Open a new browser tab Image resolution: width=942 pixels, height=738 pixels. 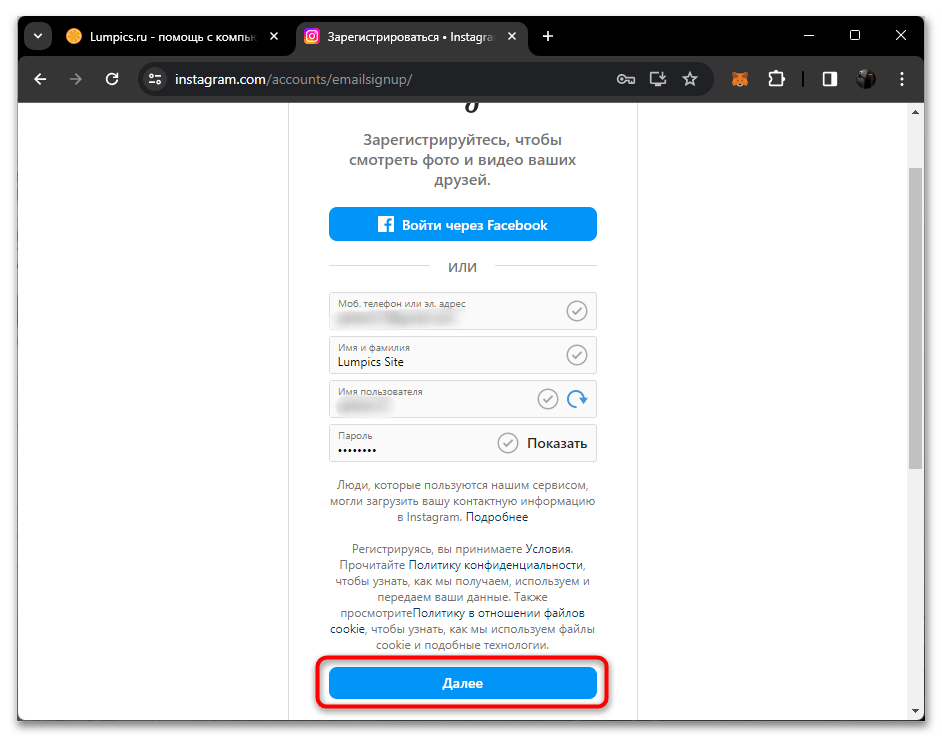pos(547,37)
